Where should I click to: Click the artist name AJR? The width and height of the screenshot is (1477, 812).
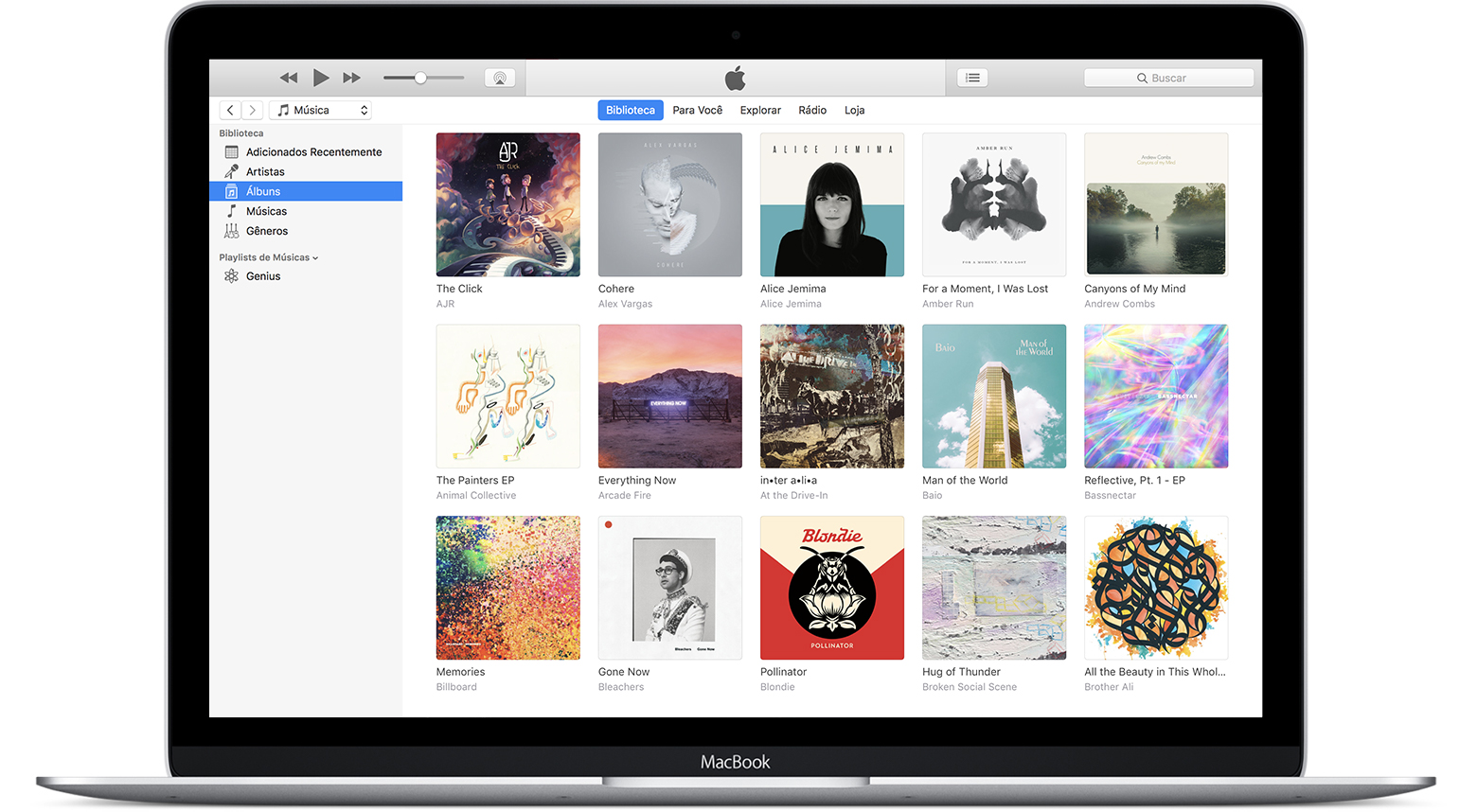click(x=445, y=304)
